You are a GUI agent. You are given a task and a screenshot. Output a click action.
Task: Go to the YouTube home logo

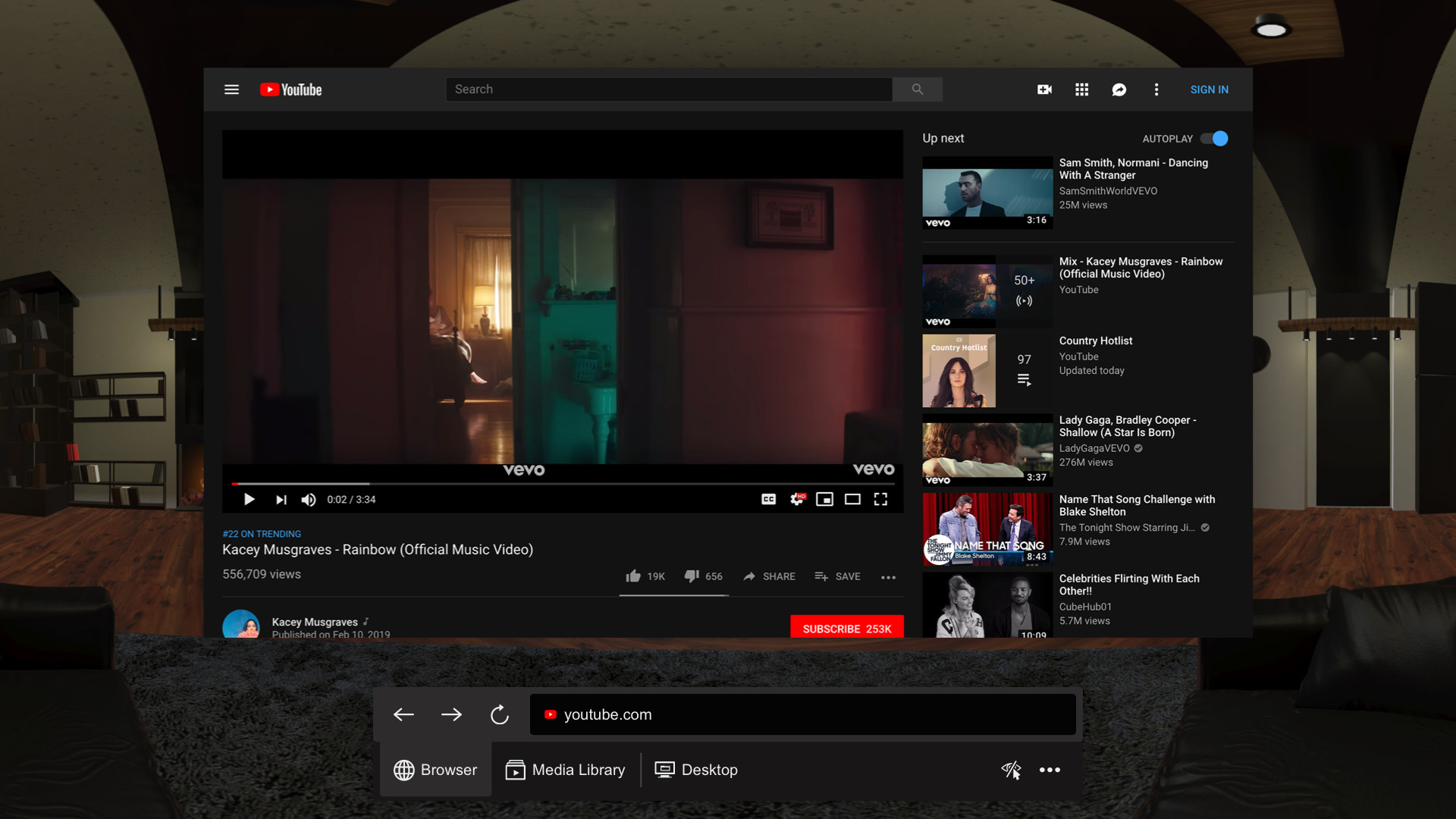291,89
